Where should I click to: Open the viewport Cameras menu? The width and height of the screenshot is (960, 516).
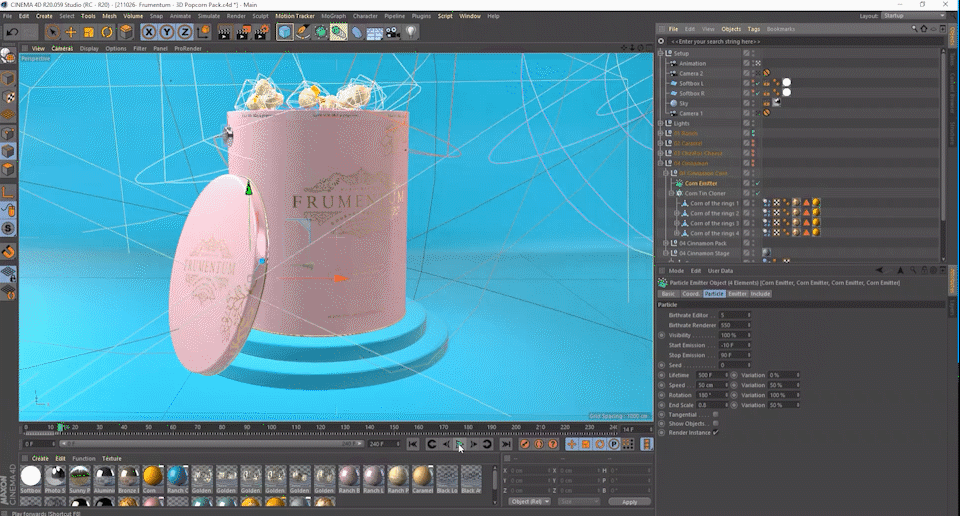62,48
